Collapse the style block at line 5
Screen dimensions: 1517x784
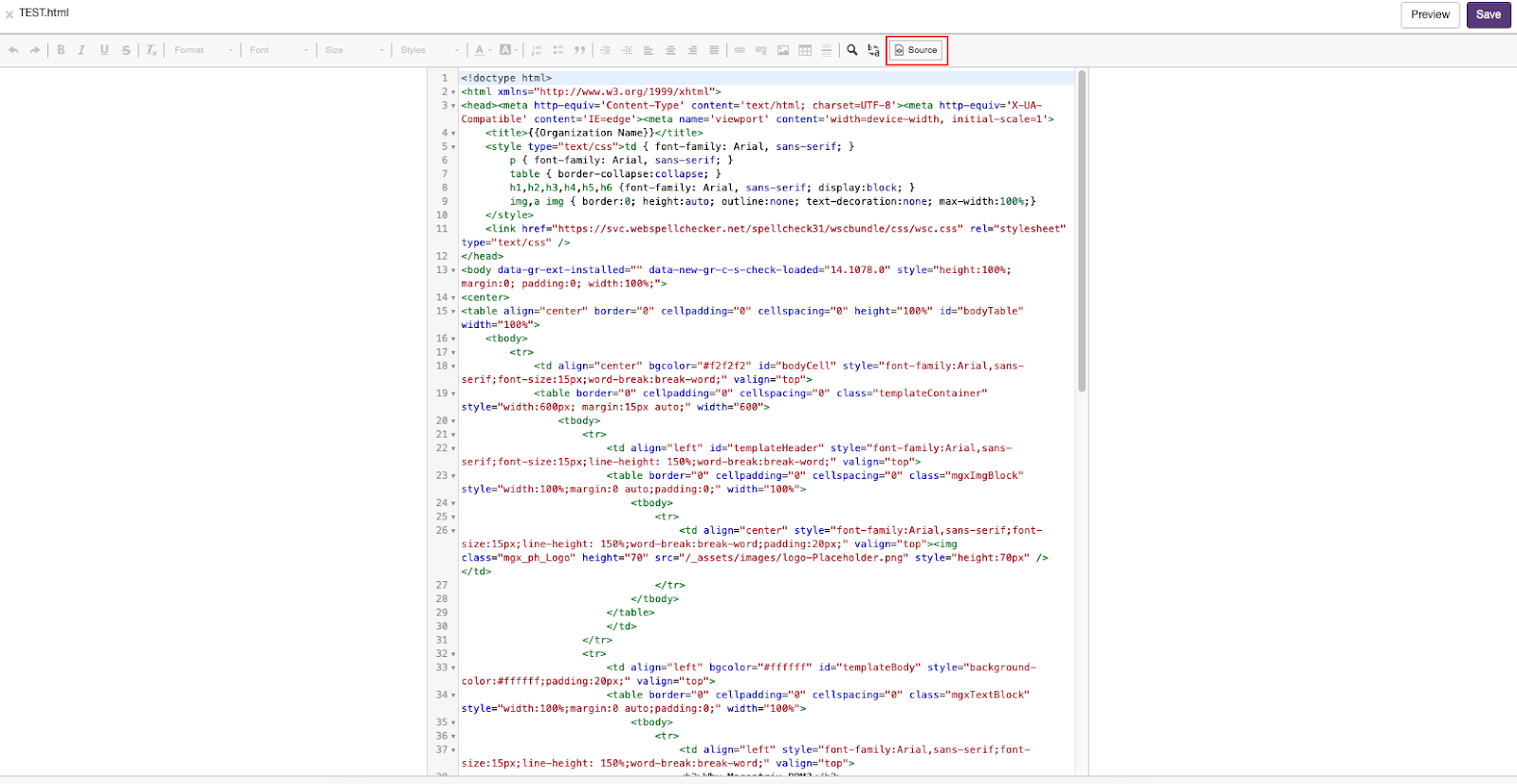click(454, 147)
